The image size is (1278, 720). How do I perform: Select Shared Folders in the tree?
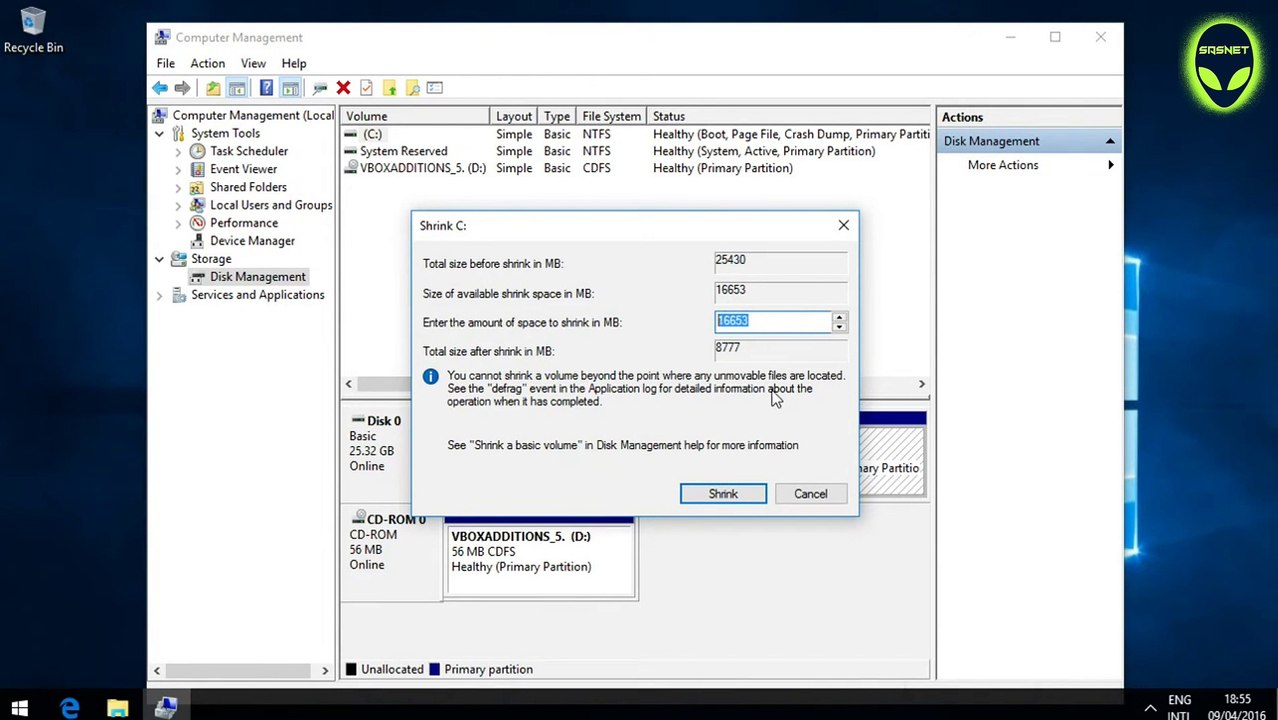pyautogui.click(x=248, y=187)
